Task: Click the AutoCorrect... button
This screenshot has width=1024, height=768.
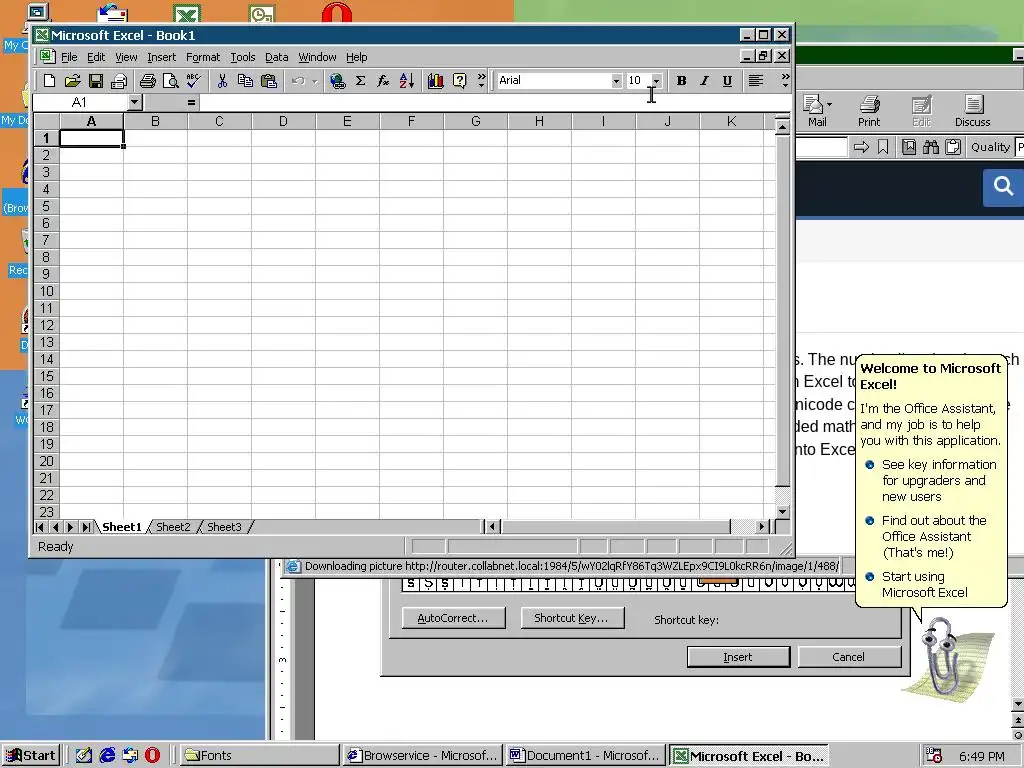Action: [x=453, y=618]
